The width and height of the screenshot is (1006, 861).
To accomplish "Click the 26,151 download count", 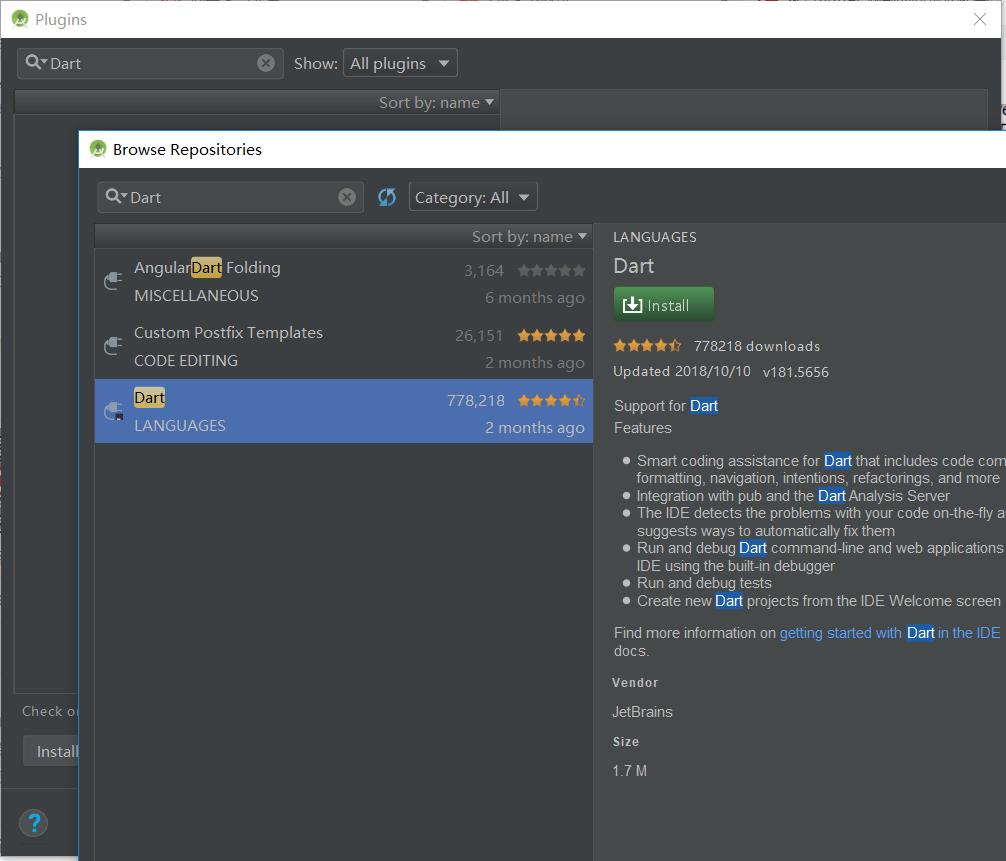I will (479, 336).
